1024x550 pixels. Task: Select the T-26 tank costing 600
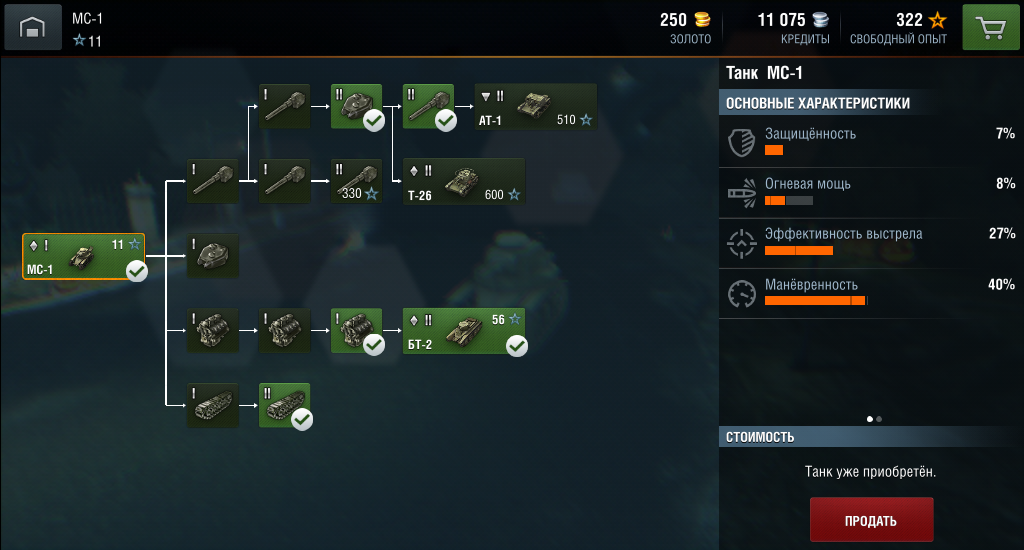click(464, 181)
